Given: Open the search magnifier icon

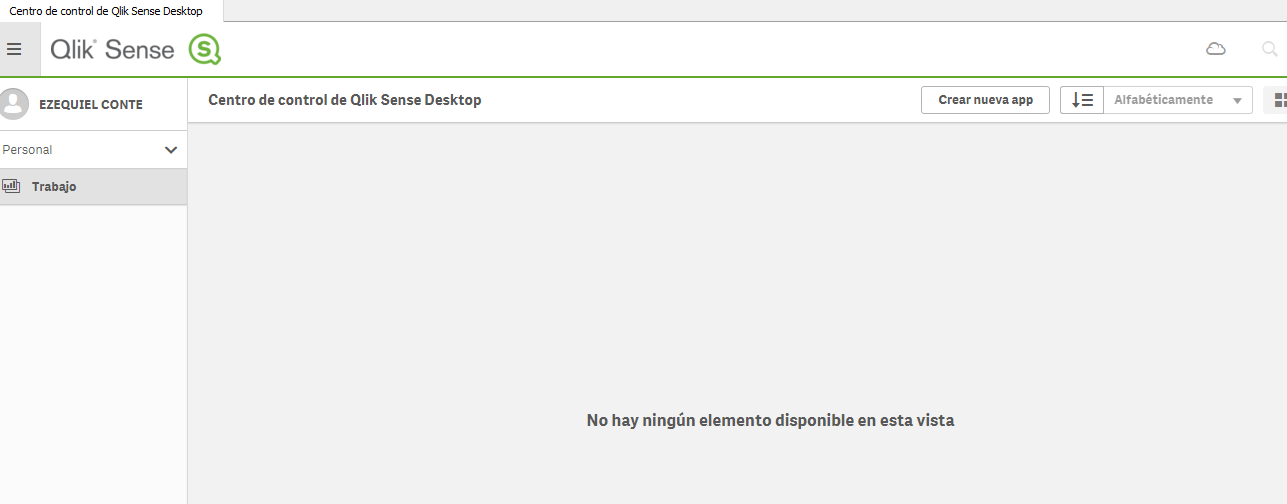Looking at the screenshot, I should point(1270,49).
